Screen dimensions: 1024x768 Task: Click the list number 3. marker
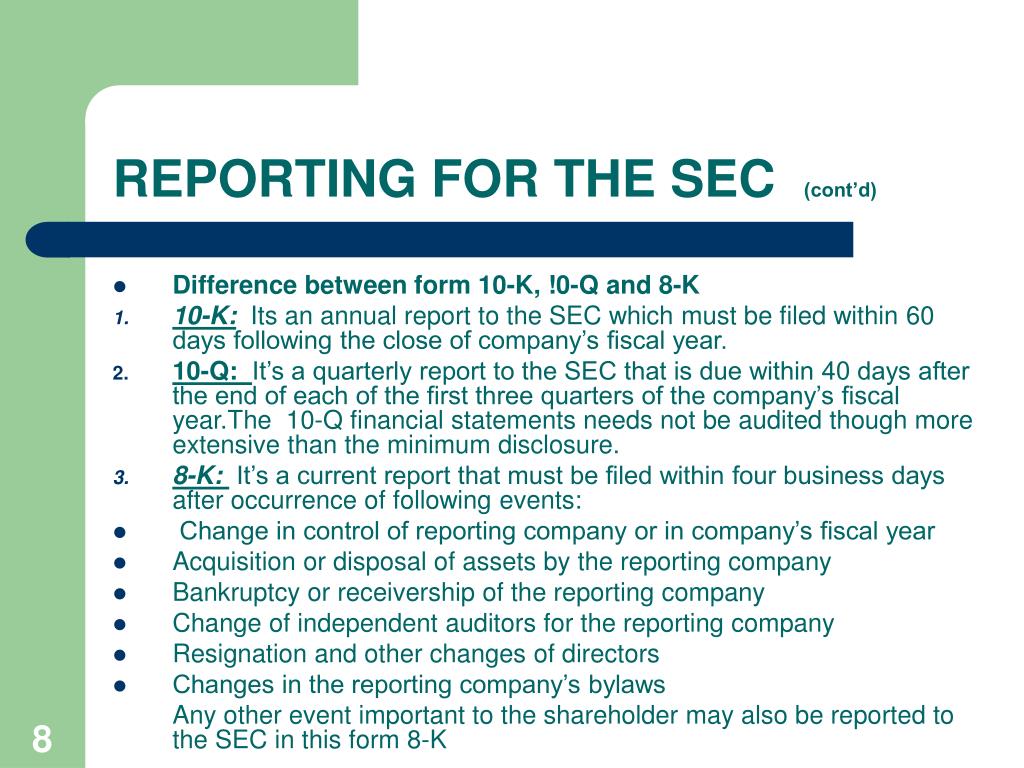pyautogui.click(x=121, y=478)
